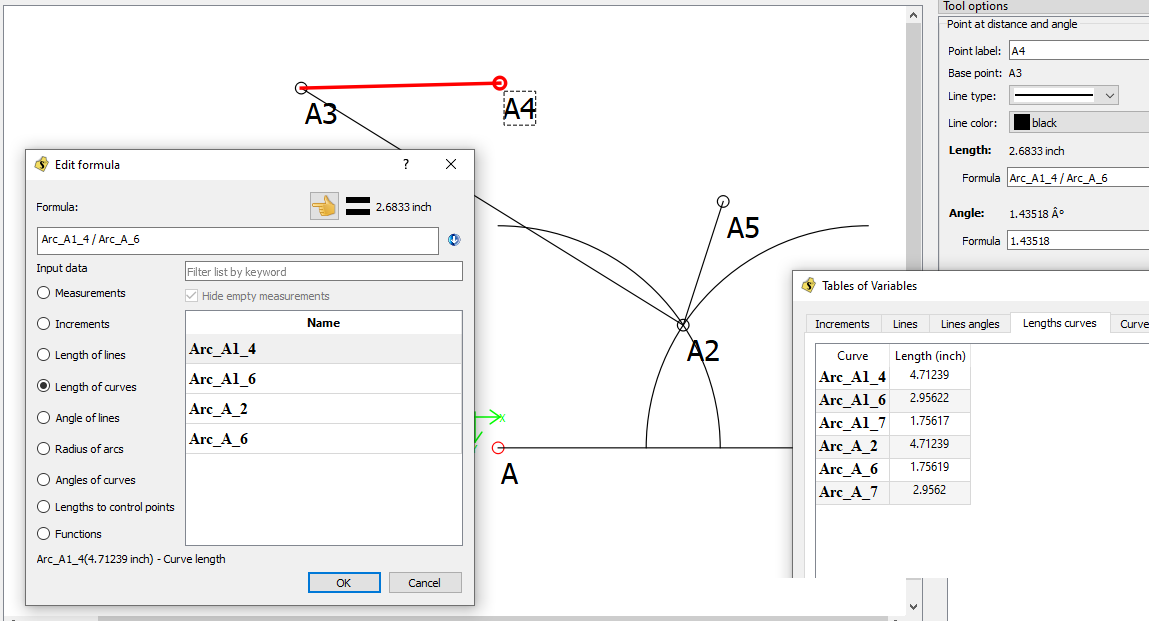Click the pointing hand insert-variable icon
1149x621 pixels.
click(x=324, y=206)
